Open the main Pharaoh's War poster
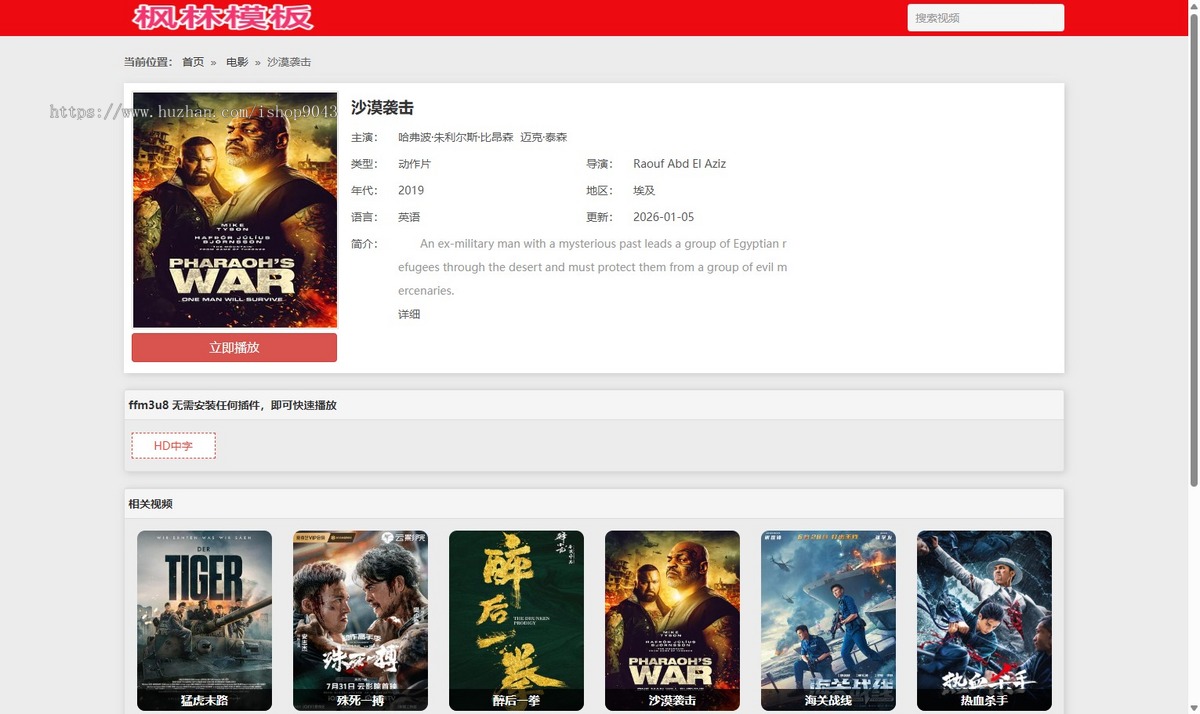The image size is (1200, 714). [235, 210]
